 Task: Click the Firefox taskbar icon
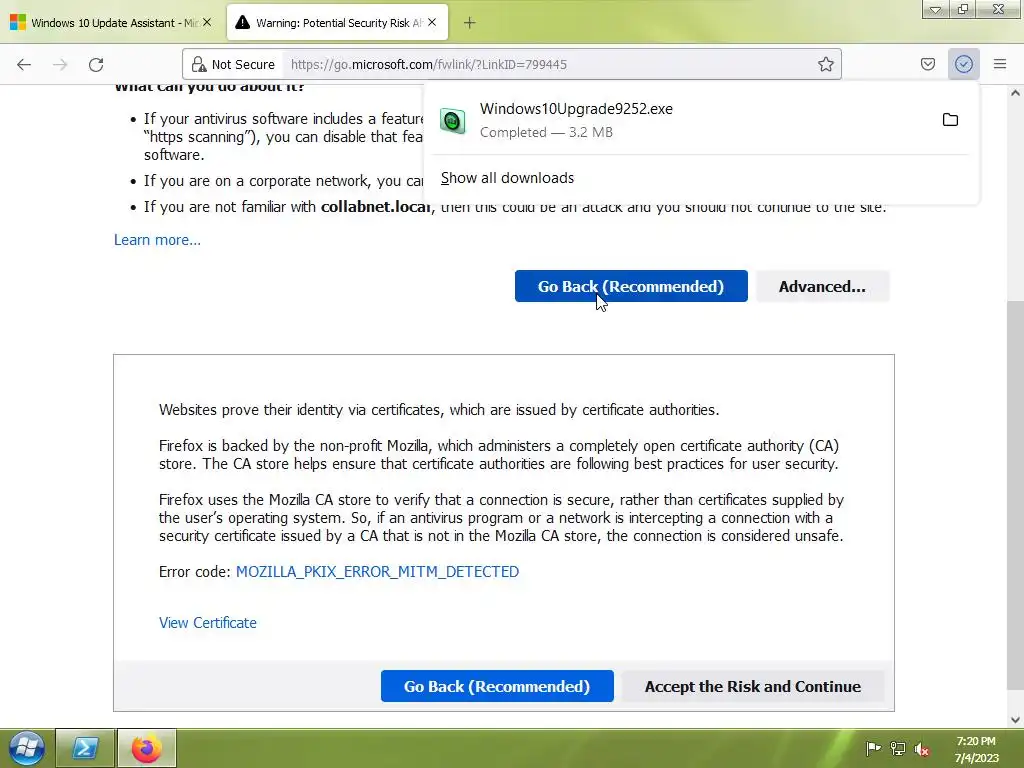[146, 748]
